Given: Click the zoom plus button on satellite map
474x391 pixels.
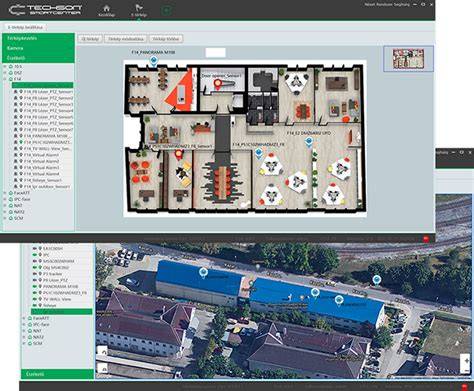Looking at the screenshot, I should tap(466, 360).
